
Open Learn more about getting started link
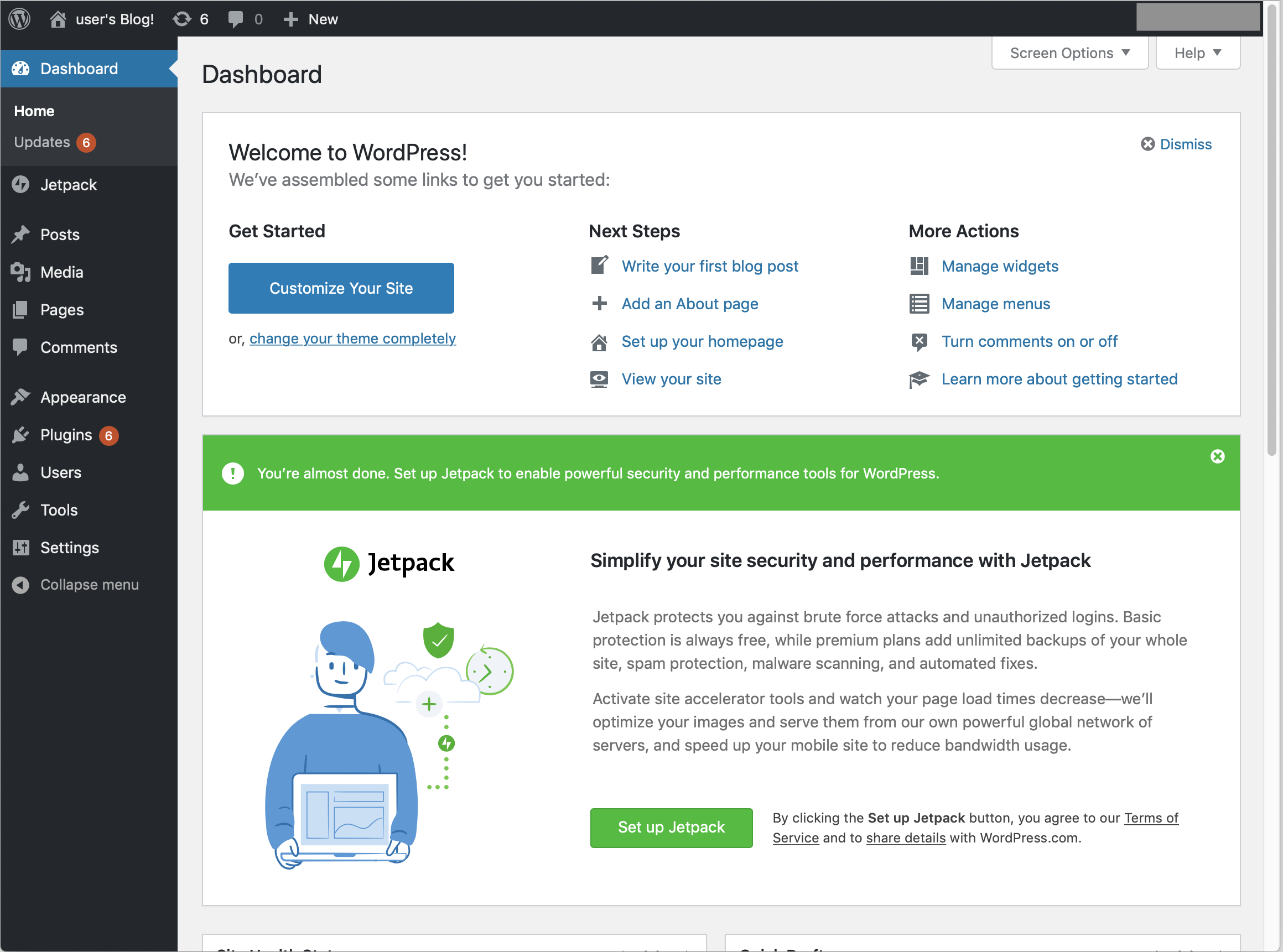[x=1059, y=379]
